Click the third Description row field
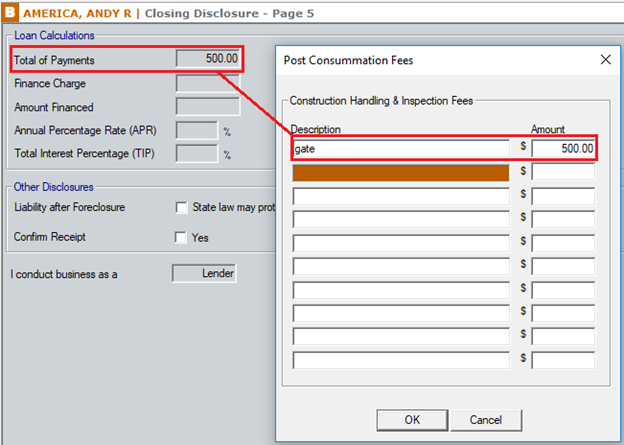The height and width of the screenshot is (445, 624). pos(401,196)
